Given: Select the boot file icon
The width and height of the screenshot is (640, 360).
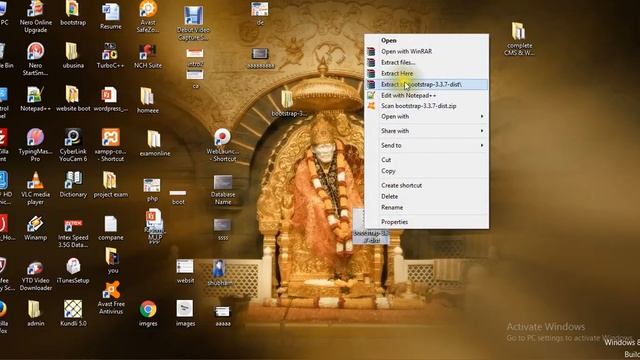Looking at the screenshot, I should click(x=178, y=197).
